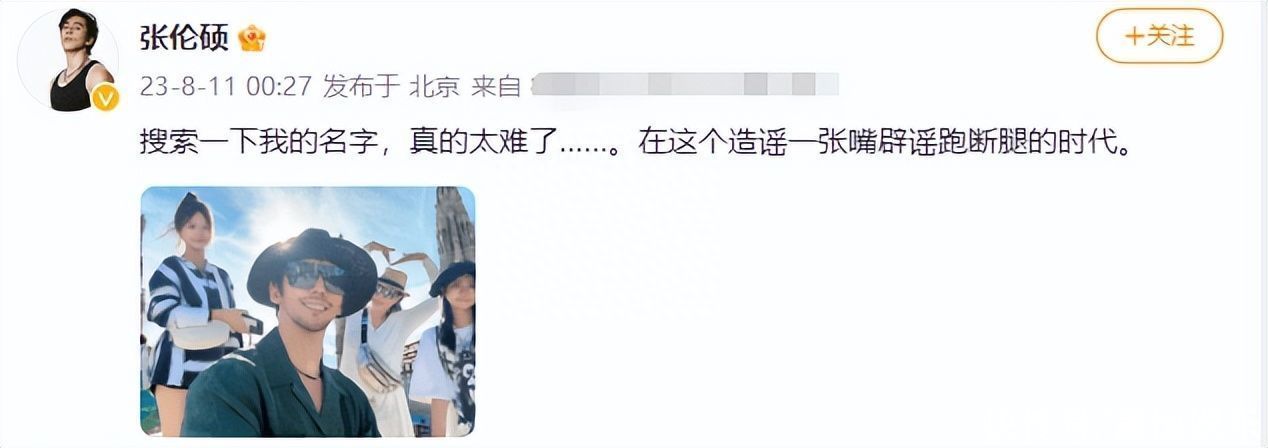Open the 张伦硕 profile avatar
Image resolution: width=1268 pixels, height=448 pixels.
pyautogui.click(x=69, y=60)
